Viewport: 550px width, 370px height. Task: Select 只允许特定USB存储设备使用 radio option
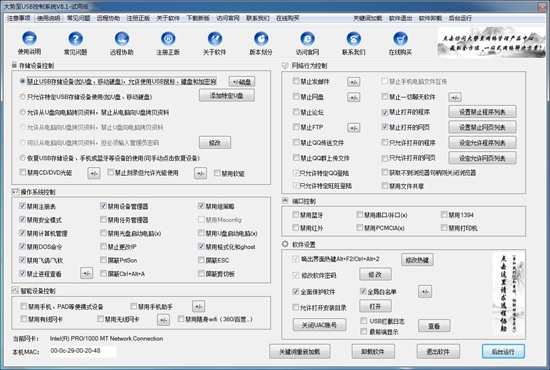pos(22,96)
